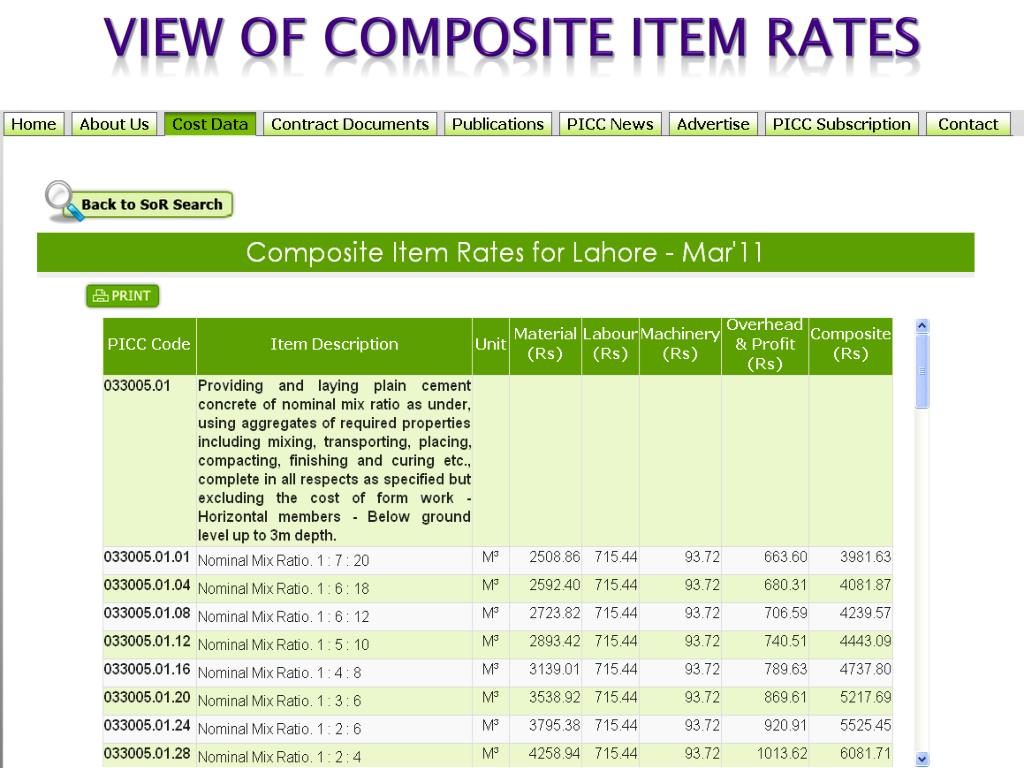Click material value 3538.92
Viewport: 1024px width, 768px height.
point(554,697)
